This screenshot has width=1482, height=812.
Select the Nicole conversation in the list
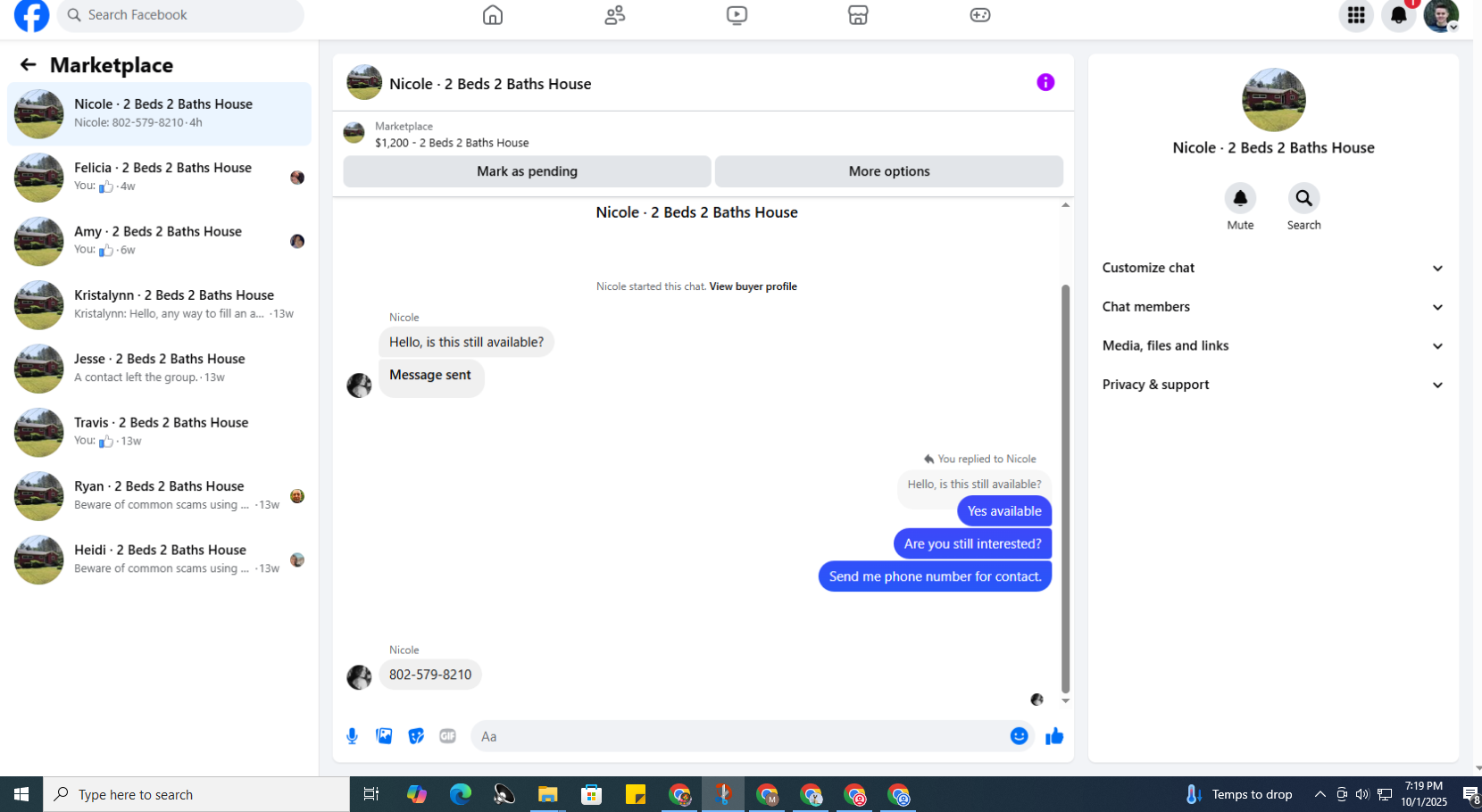pyautogui.click(x=159, y=113)
